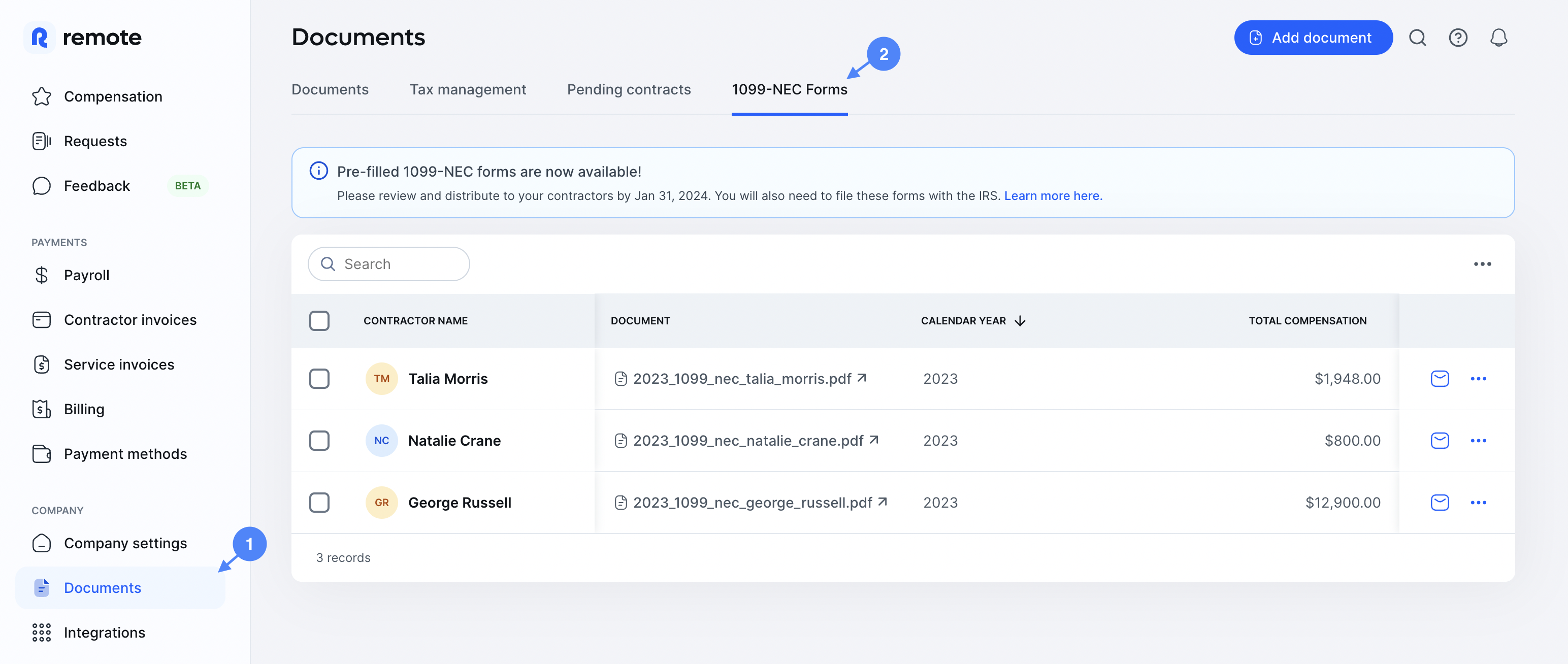Viewport: 1568px width, 664px height.
Task: Click the $12,900.00 compensation value
Action: coord(1343,503)
